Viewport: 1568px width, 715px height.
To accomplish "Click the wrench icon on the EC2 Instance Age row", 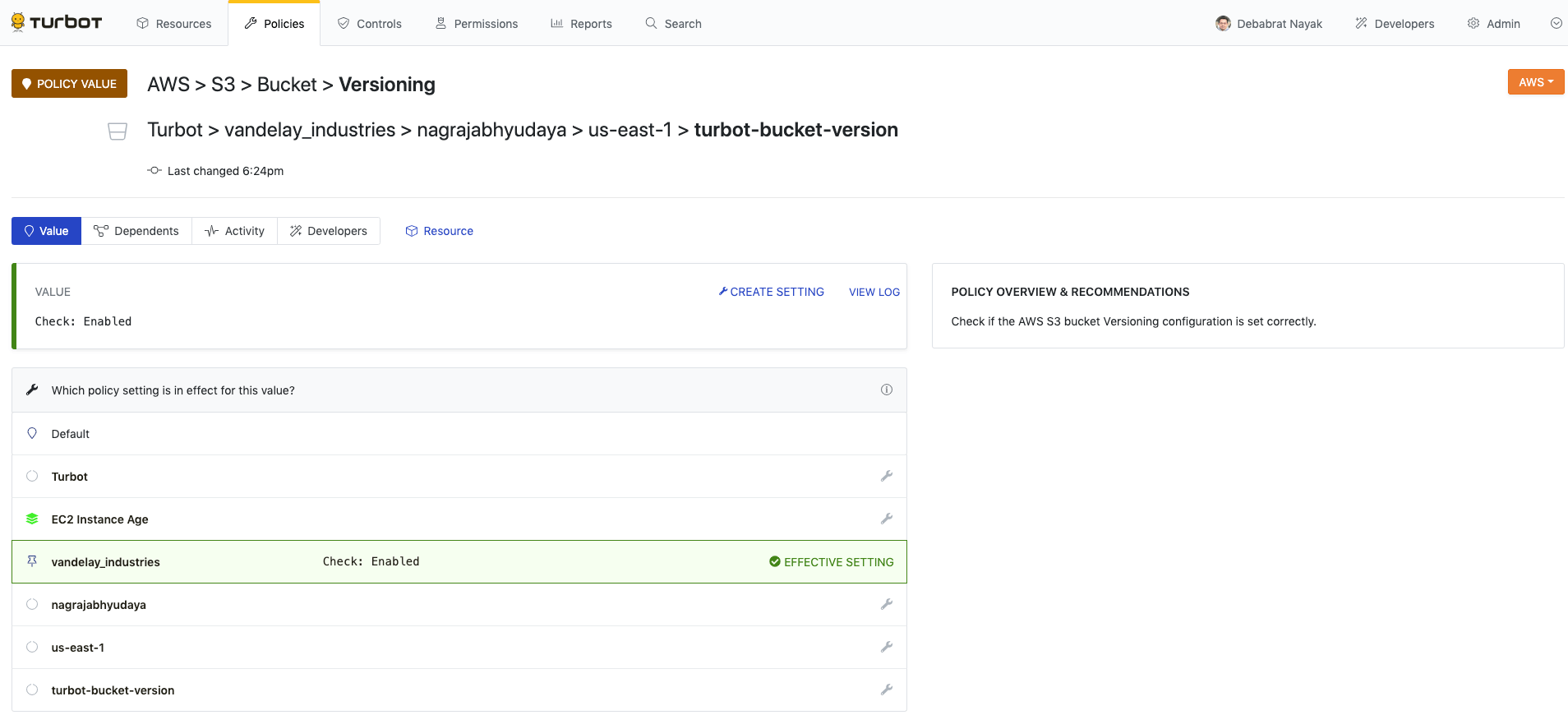I will point(886,519).
